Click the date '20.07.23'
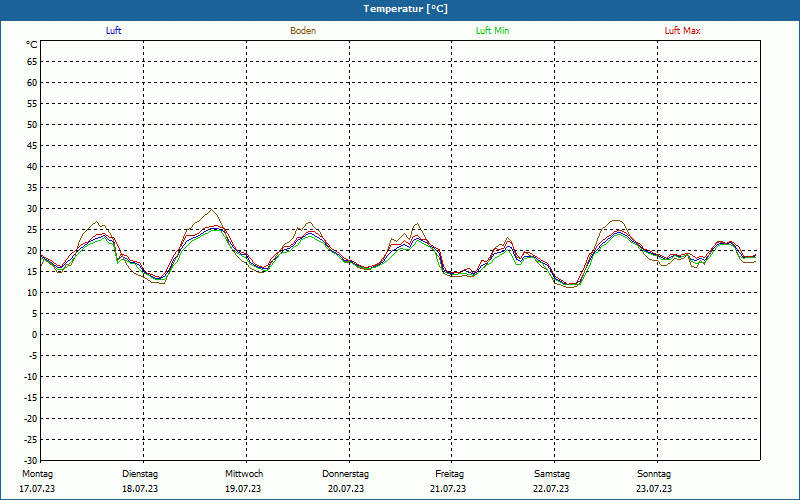Viewport: 800px width, 500px height. pos(346,489)
